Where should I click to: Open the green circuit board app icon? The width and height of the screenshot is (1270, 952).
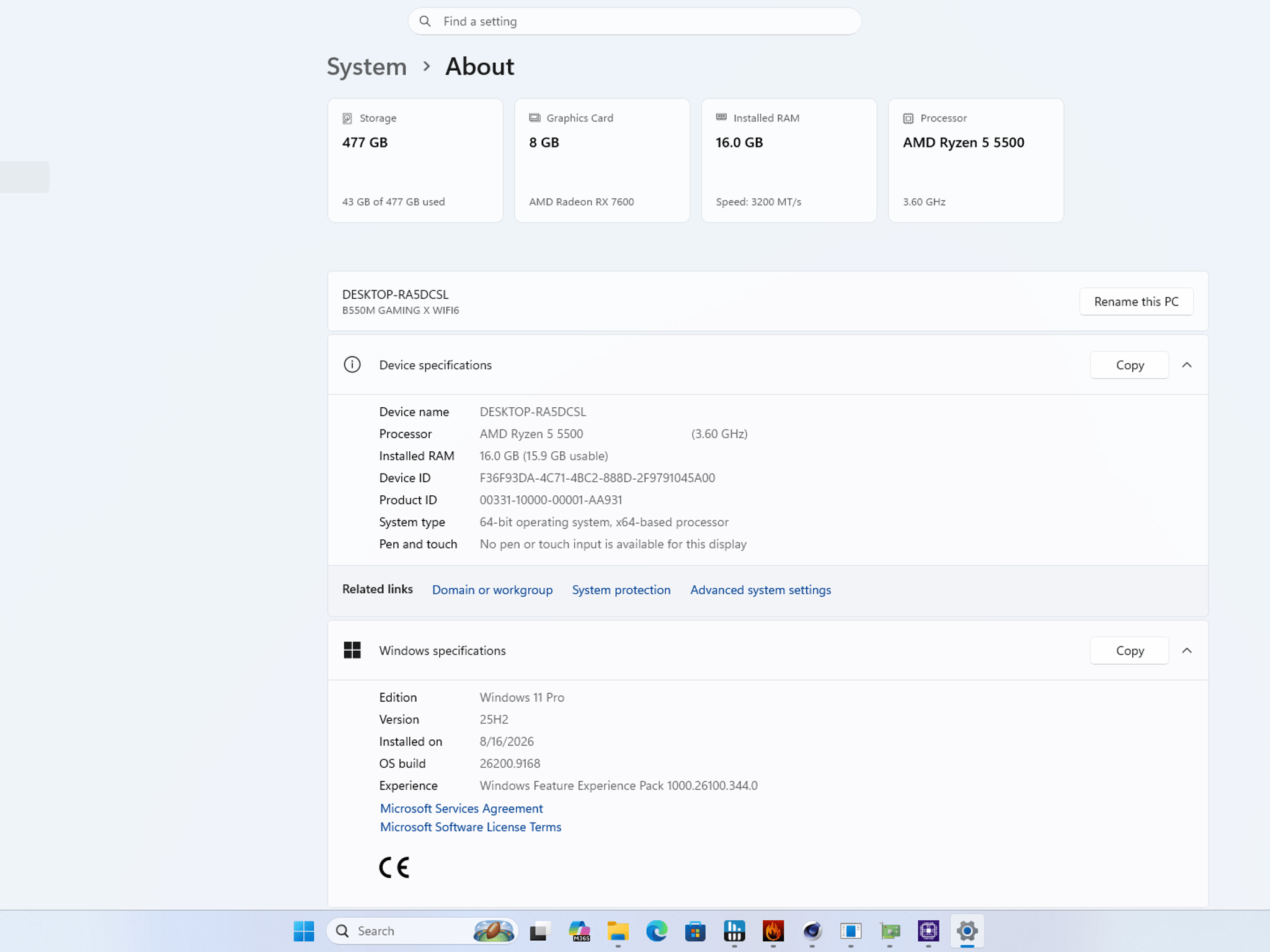pos(890,931)
